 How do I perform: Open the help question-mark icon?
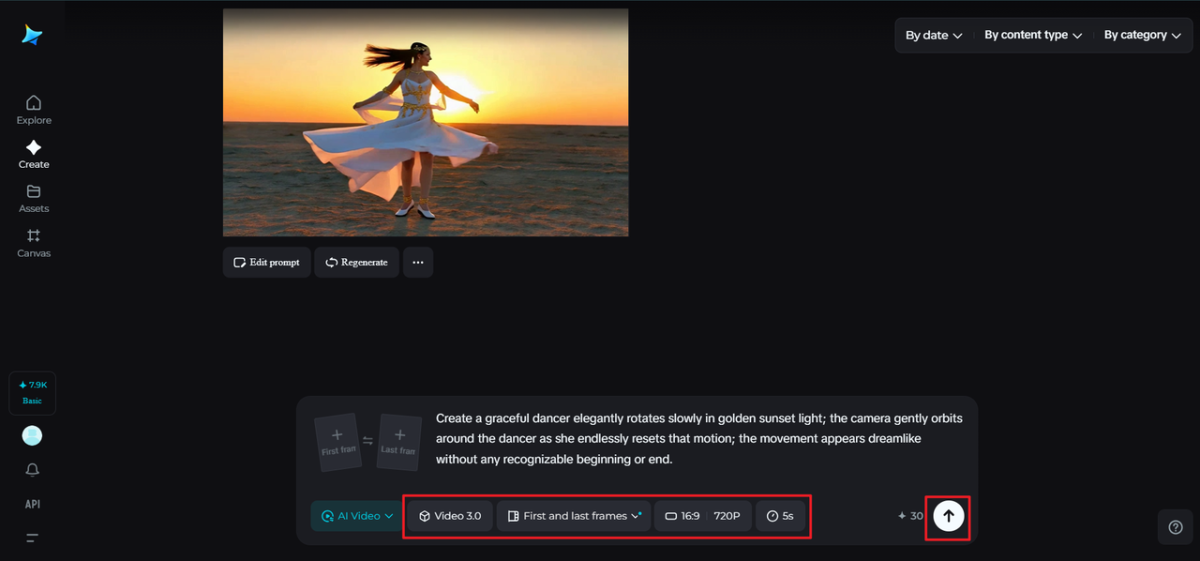pos(1175,527)
